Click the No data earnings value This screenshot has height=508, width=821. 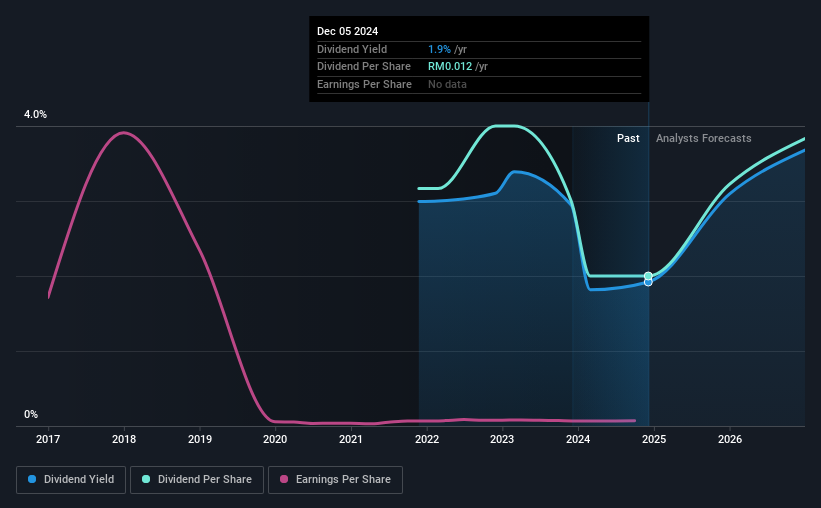[447, 84]
